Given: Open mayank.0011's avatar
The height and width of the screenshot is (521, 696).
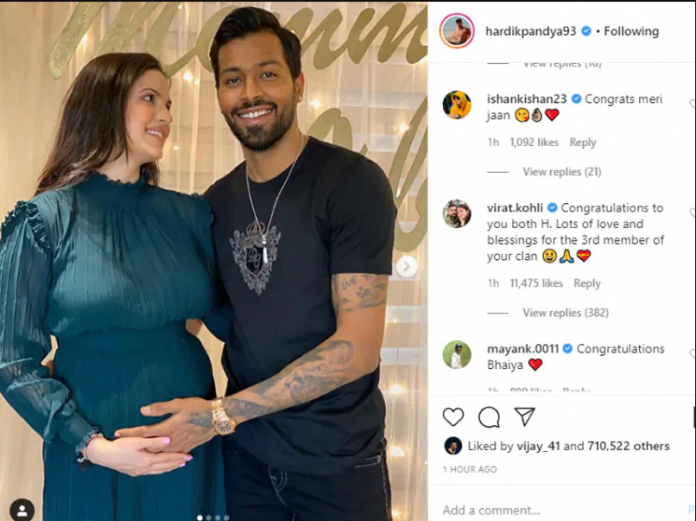Looking at the screenshot, I should tap(457, 355).
